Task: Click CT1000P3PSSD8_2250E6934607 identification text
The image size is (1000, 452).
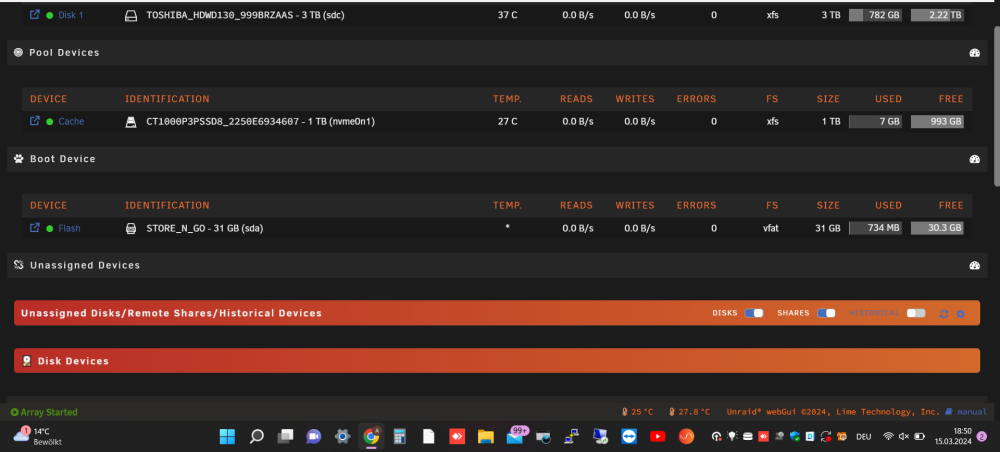Action: (x=260, y=121)
